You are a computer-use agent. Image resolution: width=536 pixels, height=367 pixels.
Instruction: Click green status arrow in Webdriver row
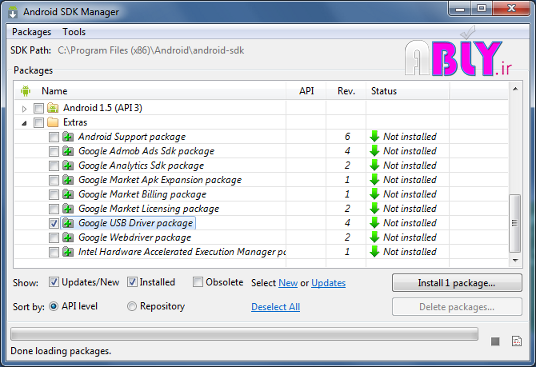pos(375,237)
